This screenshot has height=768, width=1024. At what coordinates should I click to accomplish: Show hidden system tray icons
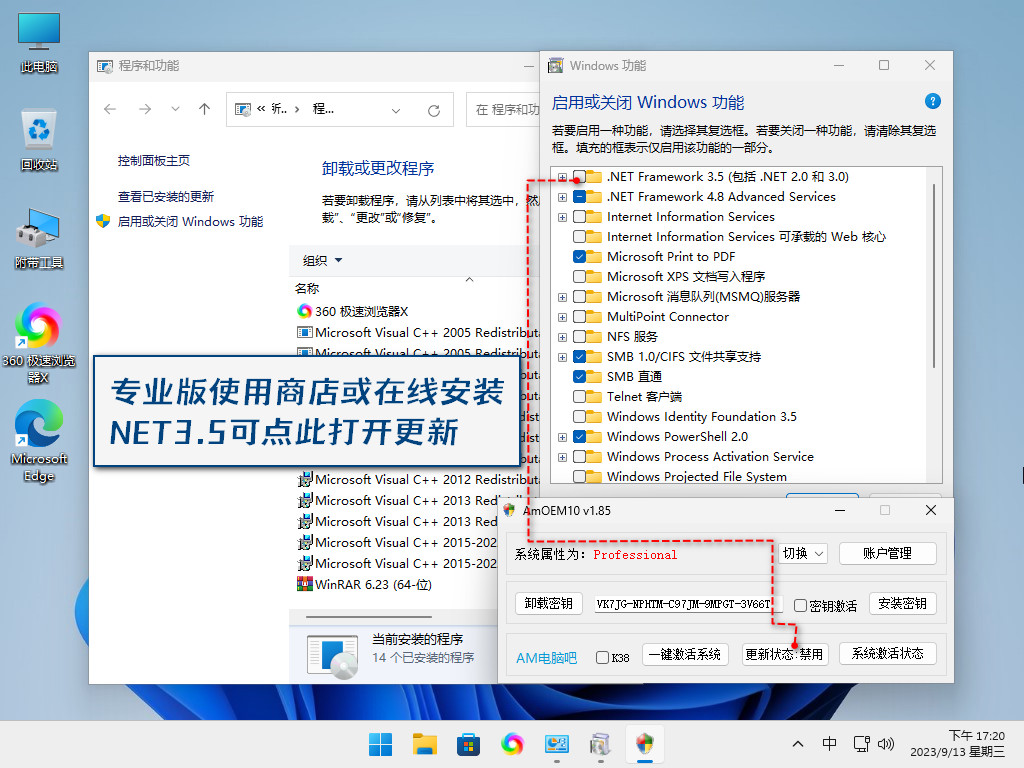(797, 744)
